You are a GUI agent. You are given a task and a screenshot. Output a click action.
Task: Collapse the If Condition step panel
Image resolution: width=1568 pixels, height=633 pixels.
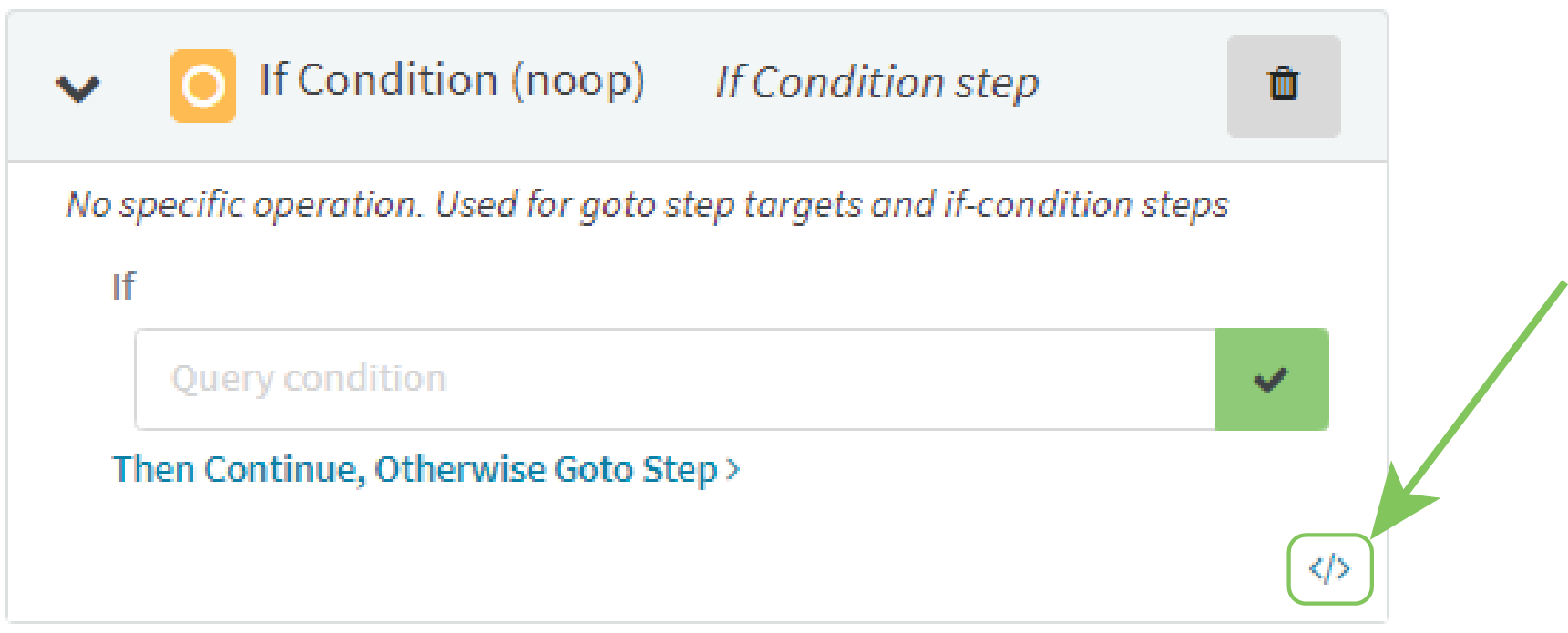click(x=77, y=88)
